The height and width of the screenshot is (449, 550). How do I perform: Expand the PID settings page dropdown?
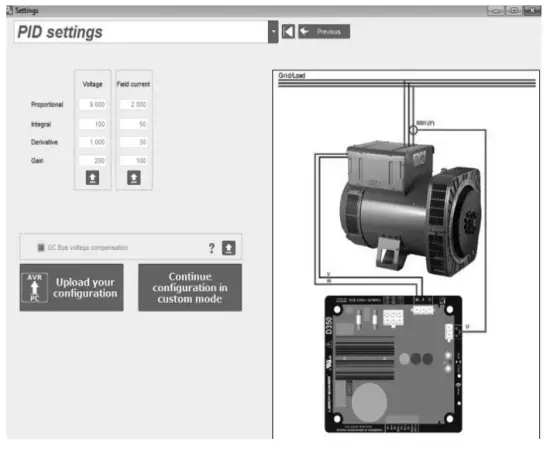[x=273, y=32]
